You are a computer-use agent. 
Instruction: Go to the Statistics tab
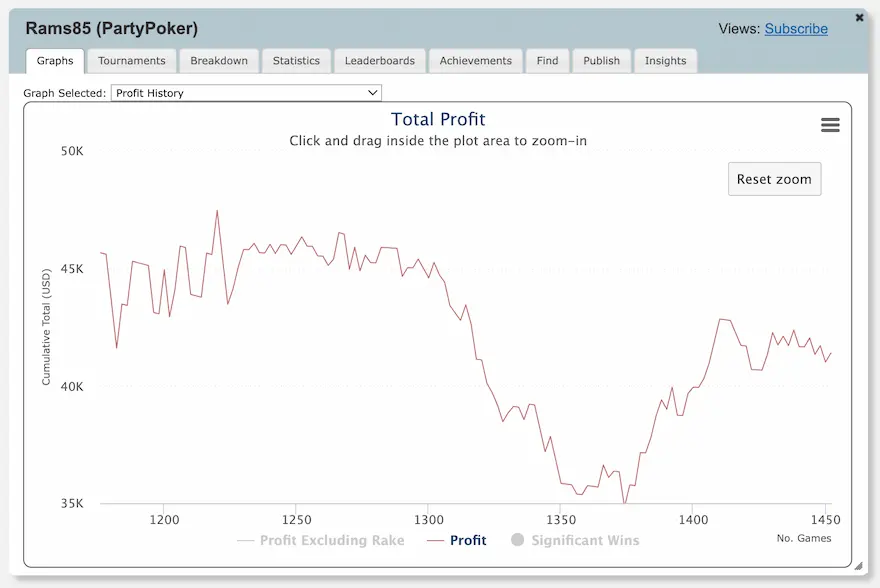click(296, 61)
